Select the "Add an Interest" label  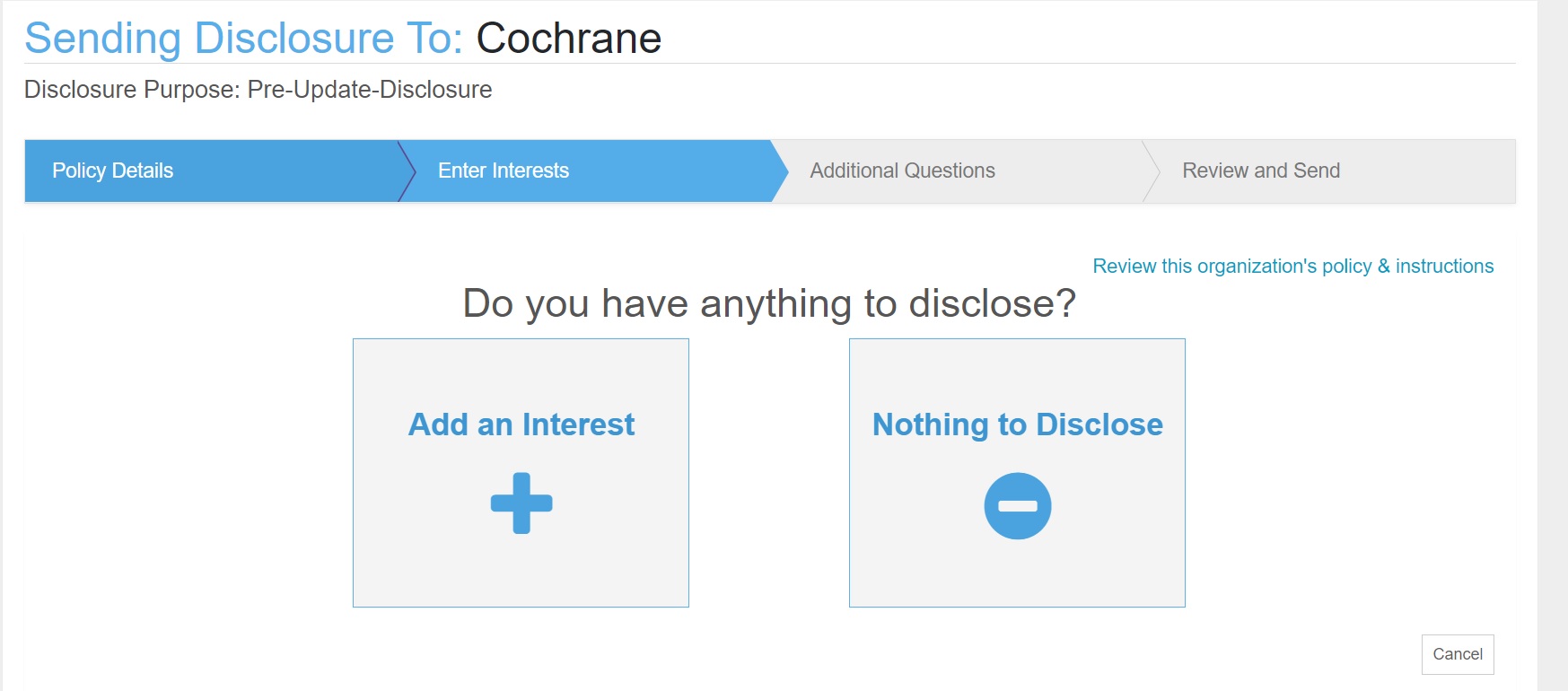pos(521,424)
